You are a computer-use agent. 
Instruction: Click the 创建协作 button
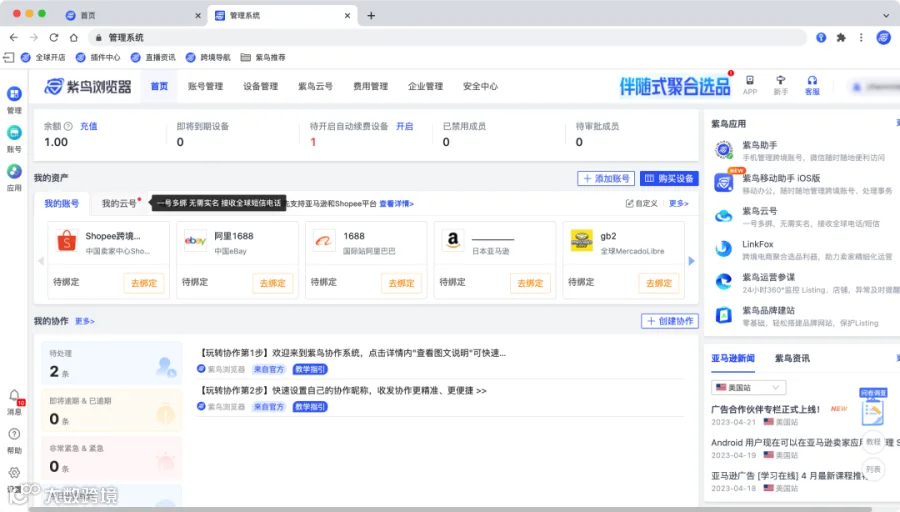pos(670,321)
